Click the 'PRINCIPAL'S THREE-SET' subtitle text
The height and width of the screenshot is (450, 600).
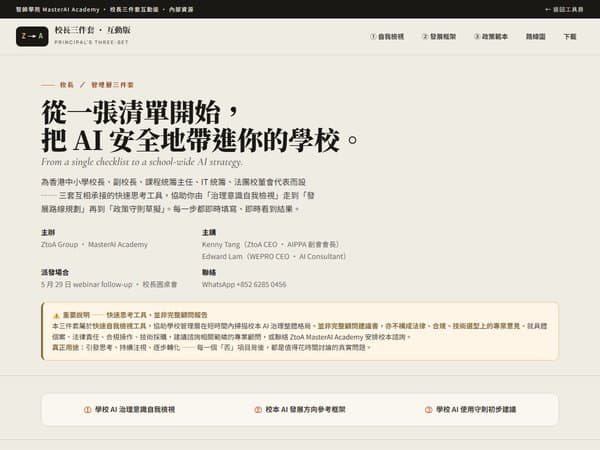click(91, 42)
